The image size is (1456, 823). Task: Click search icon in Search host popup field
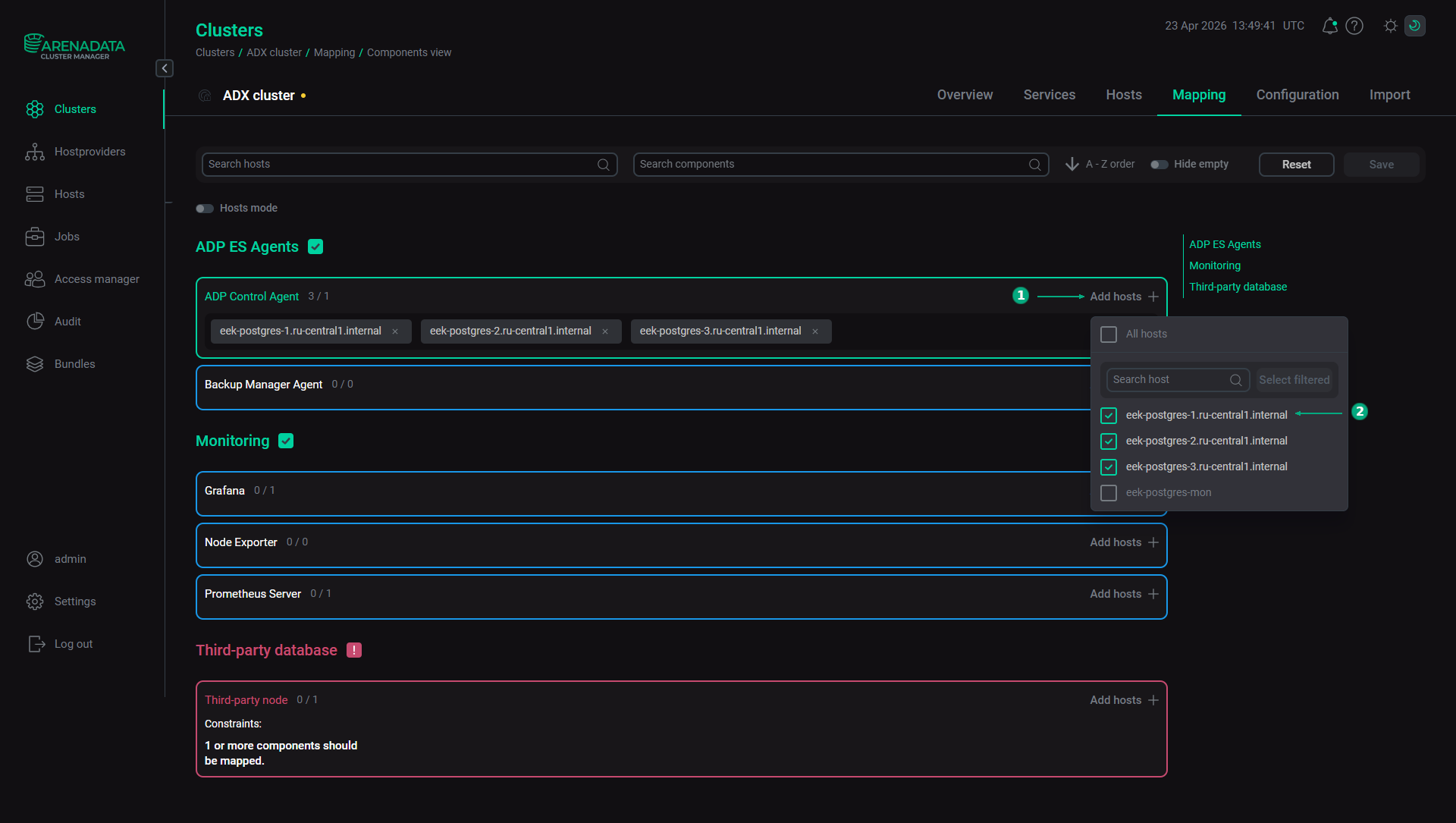click(x=1236, y=380)
